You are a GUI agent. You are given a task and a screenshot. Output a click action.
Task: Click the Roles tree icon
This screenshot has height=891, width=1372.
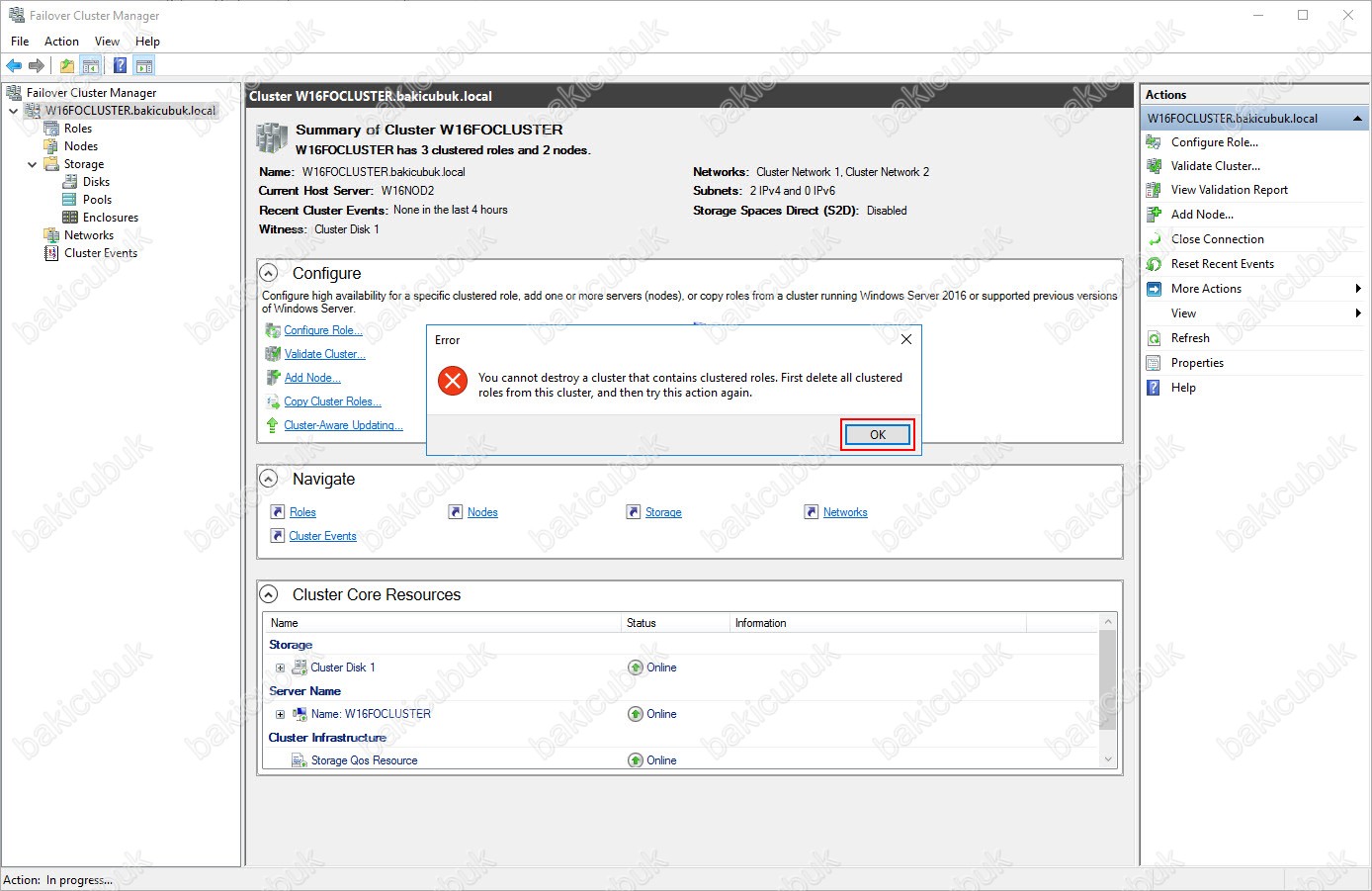pos(51,129)
